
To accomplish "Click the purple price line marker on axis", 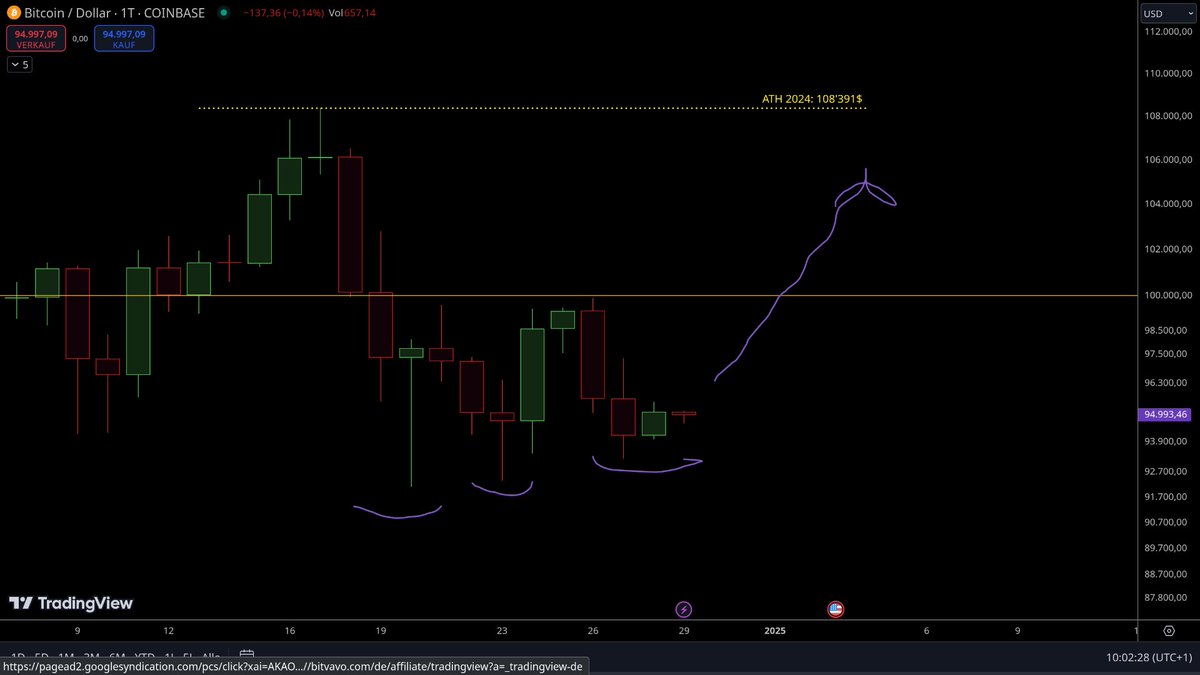I will click(1164, 413).
